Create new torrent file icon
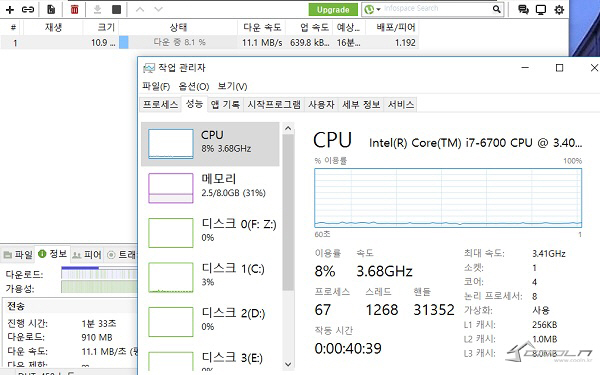 coord(51,9)
